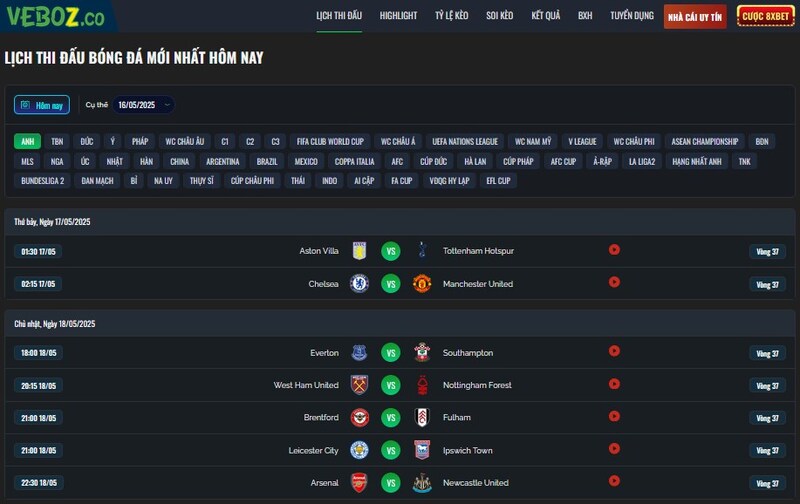Open the Lịch thi đấu menu
Image resolution: width=800 pixels, height=504 pixels.
(339, 16)
